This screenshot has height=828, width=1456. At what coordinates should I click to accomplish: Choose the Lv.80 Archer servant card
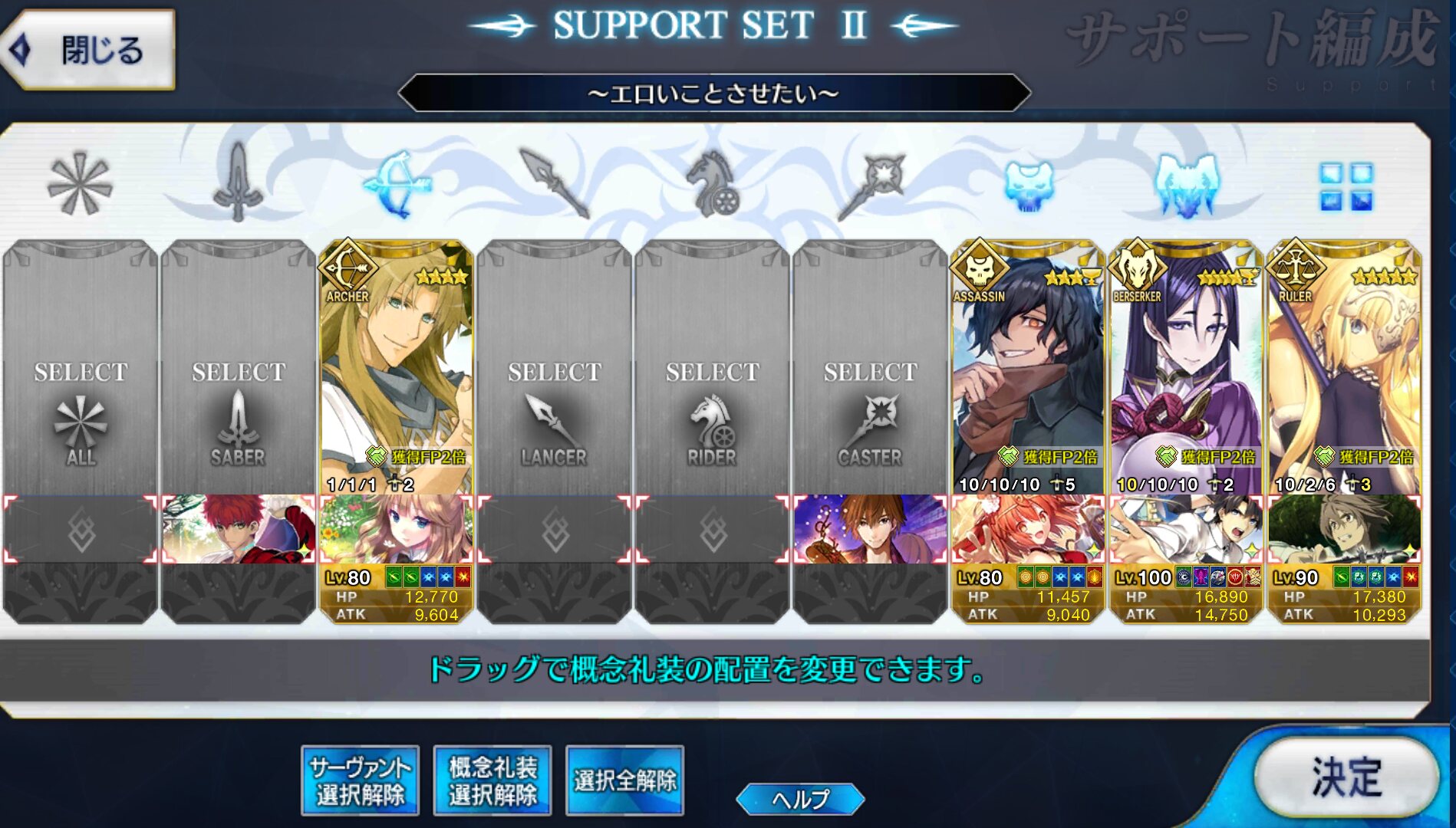pos(397,368)
